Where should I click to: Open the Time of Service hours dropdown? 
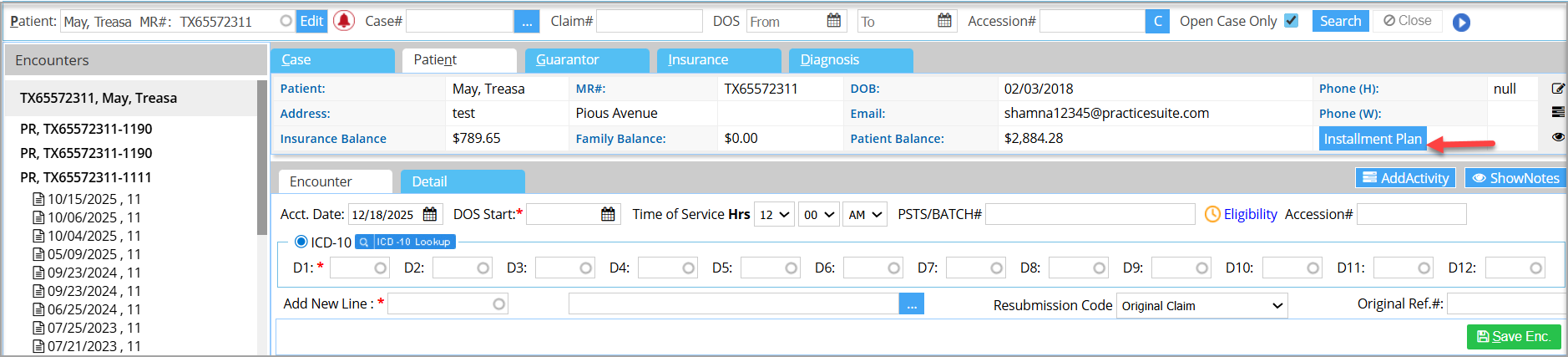(773, 215)
